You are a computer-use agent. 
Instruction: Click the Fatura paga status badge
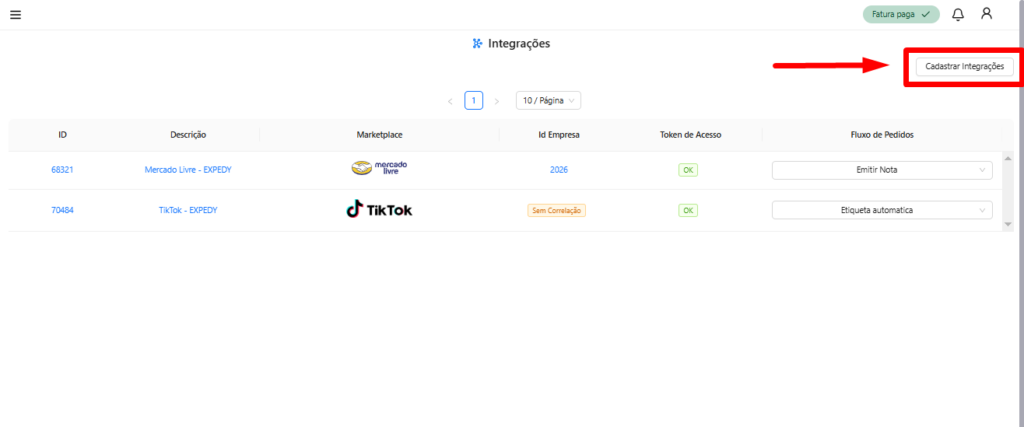click(x=901, y=14)
